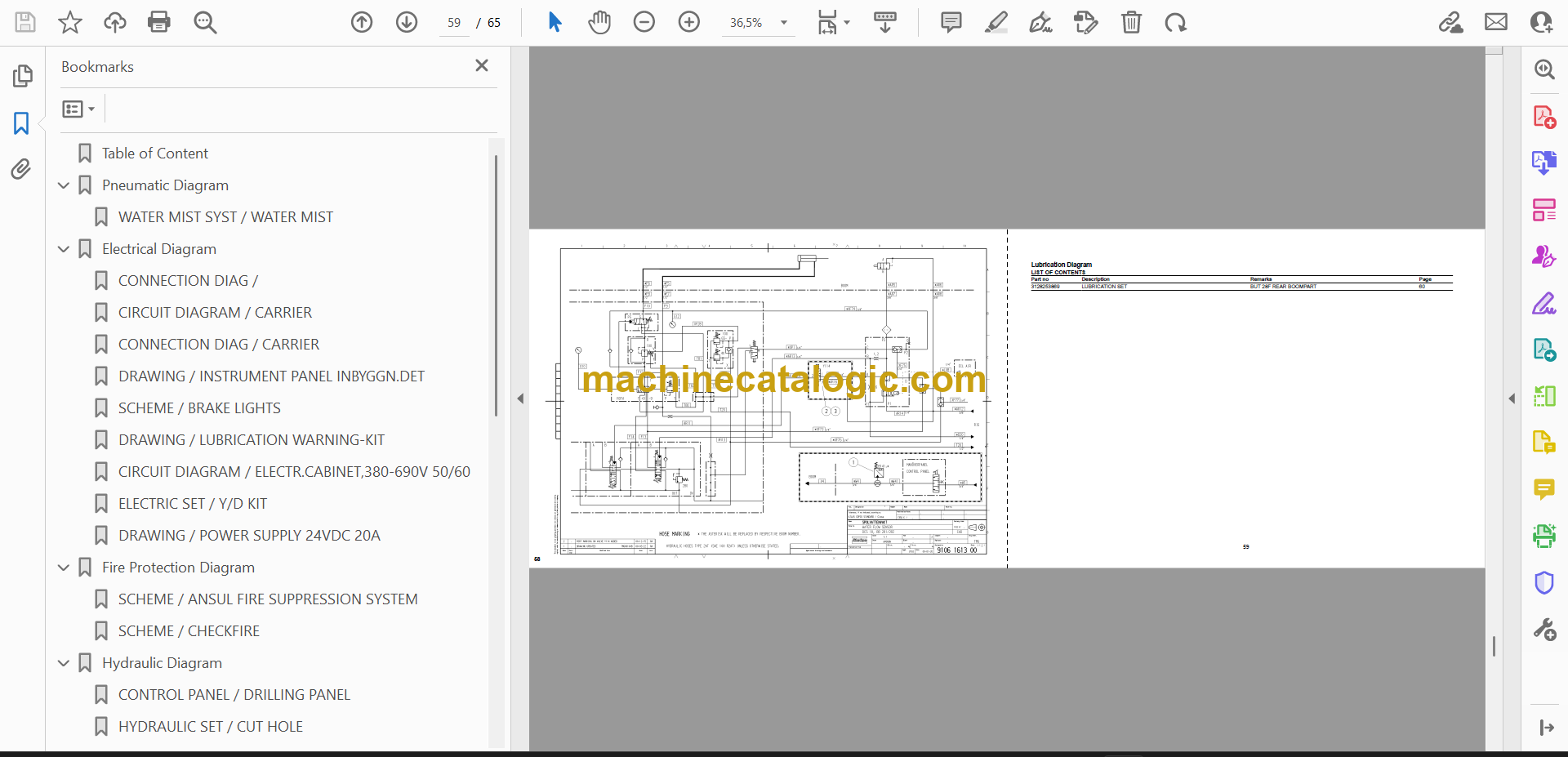
Task: Open DRAWING / LUBRICATION WARNING-KIT bookmark
Action: pos(252,440)
